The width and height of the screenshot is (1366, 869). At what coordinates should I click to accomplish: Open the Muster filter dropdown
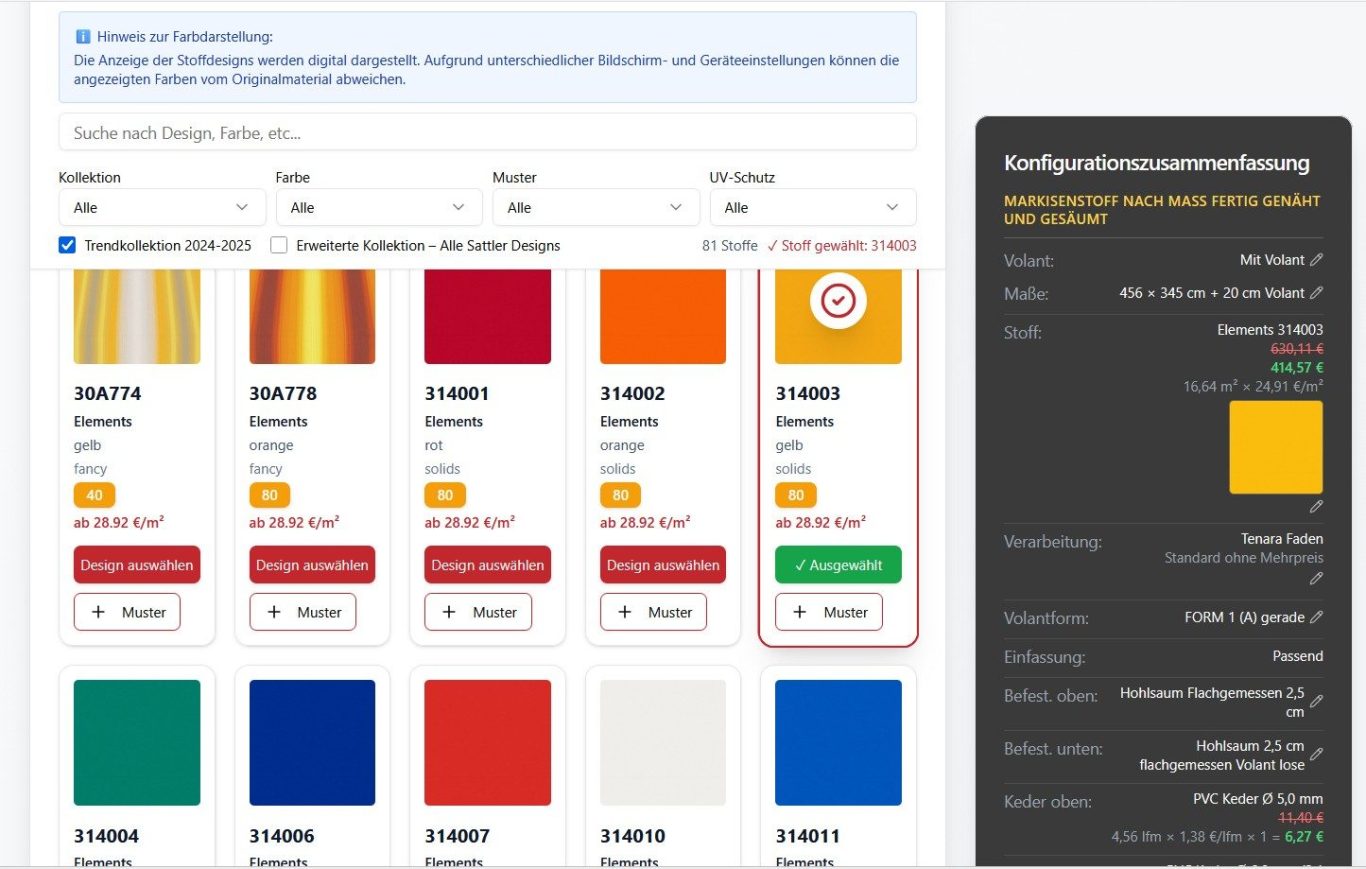coord(595,208)
